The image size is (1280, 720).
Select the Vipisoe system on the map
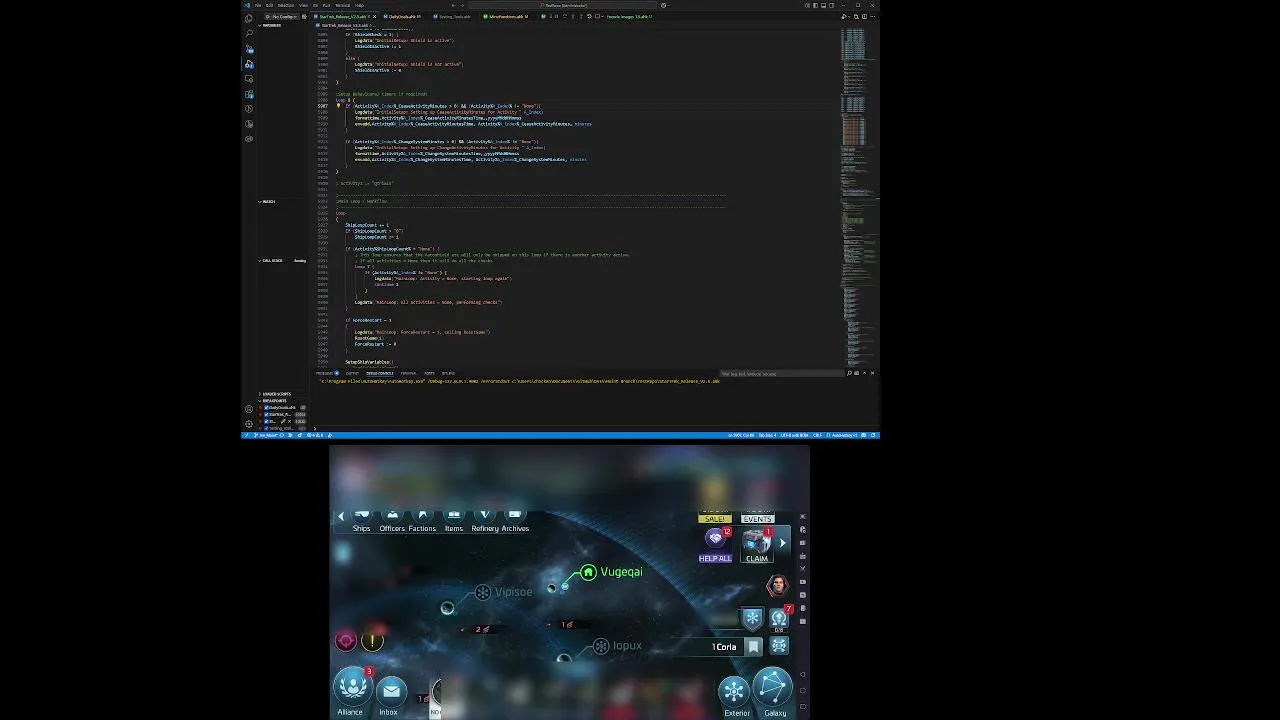tap(513, 592)
